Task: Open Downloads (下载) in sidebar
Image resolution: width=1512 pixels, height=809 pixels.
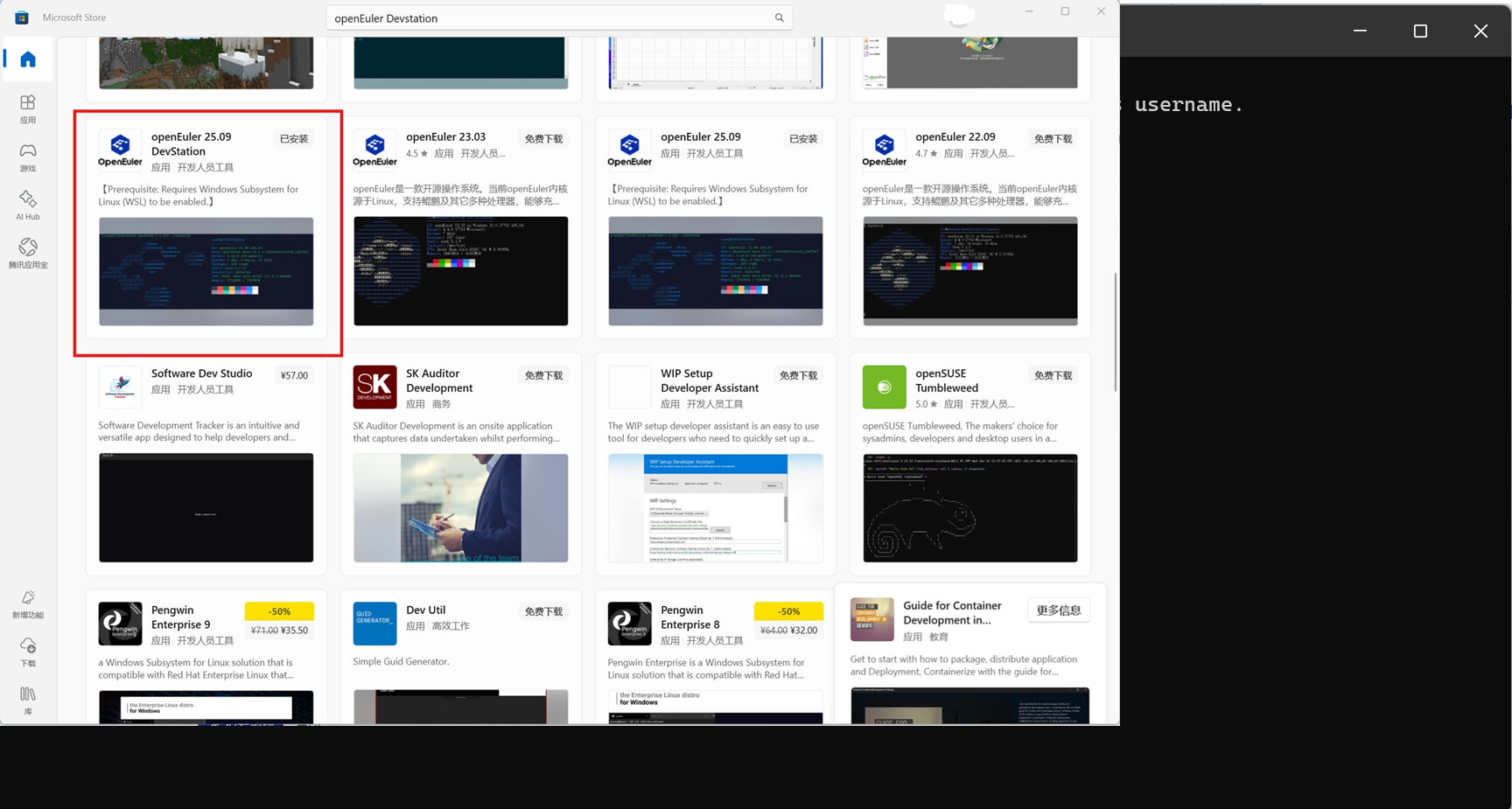Action: pos(28,652)
